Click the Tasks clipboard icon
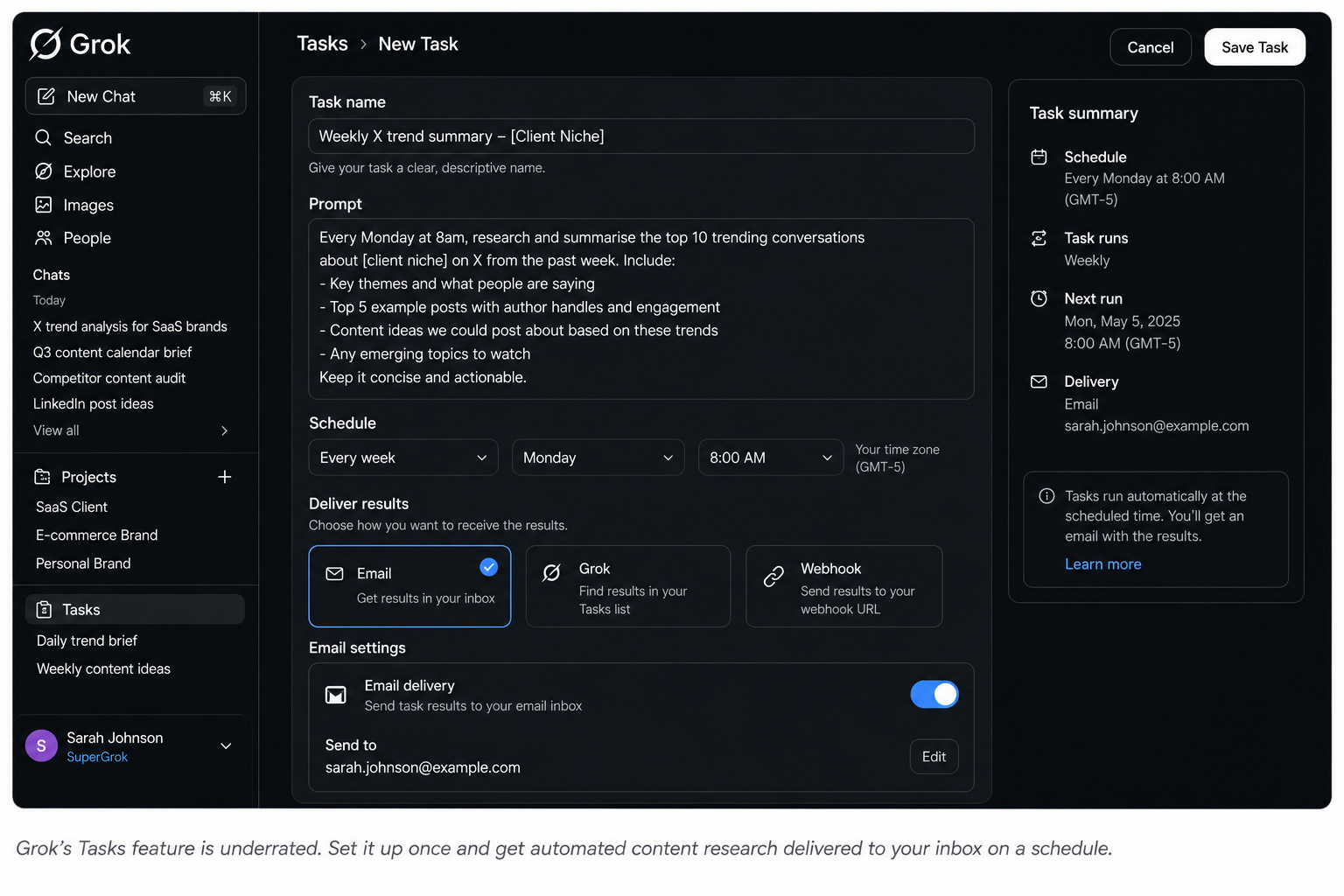Viewport: 1344px width, 896px height. pyautogui.click(x=44, y=609)
